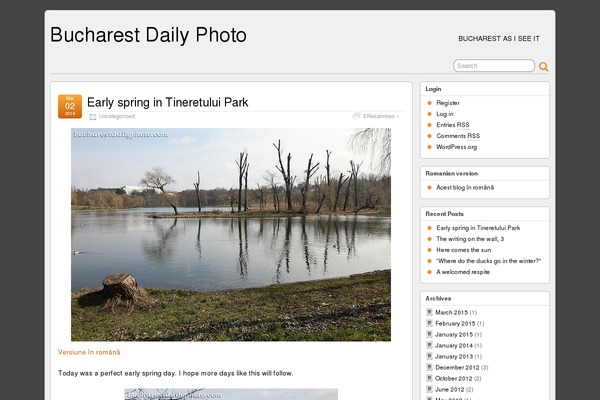Open the February 2015 archive
The image size is (600, 400).
pyautogui.click(x=455, y=323)
